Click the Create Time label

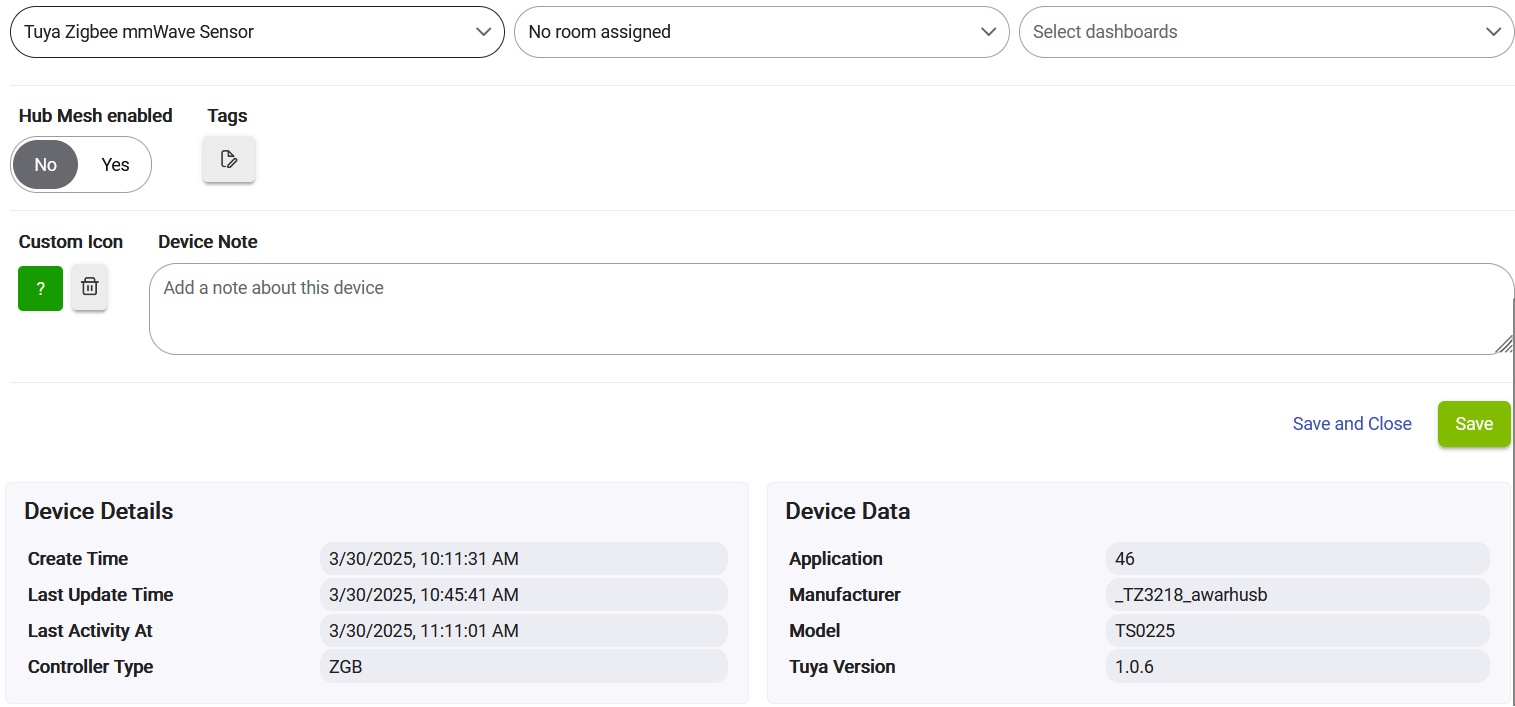click(x=78, y=559)
